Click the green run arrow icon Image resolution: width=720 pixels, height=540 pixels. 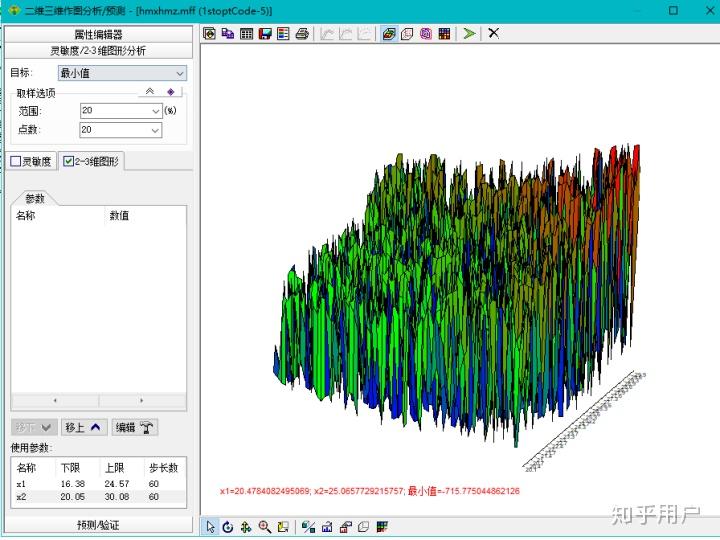pos(469,34)
